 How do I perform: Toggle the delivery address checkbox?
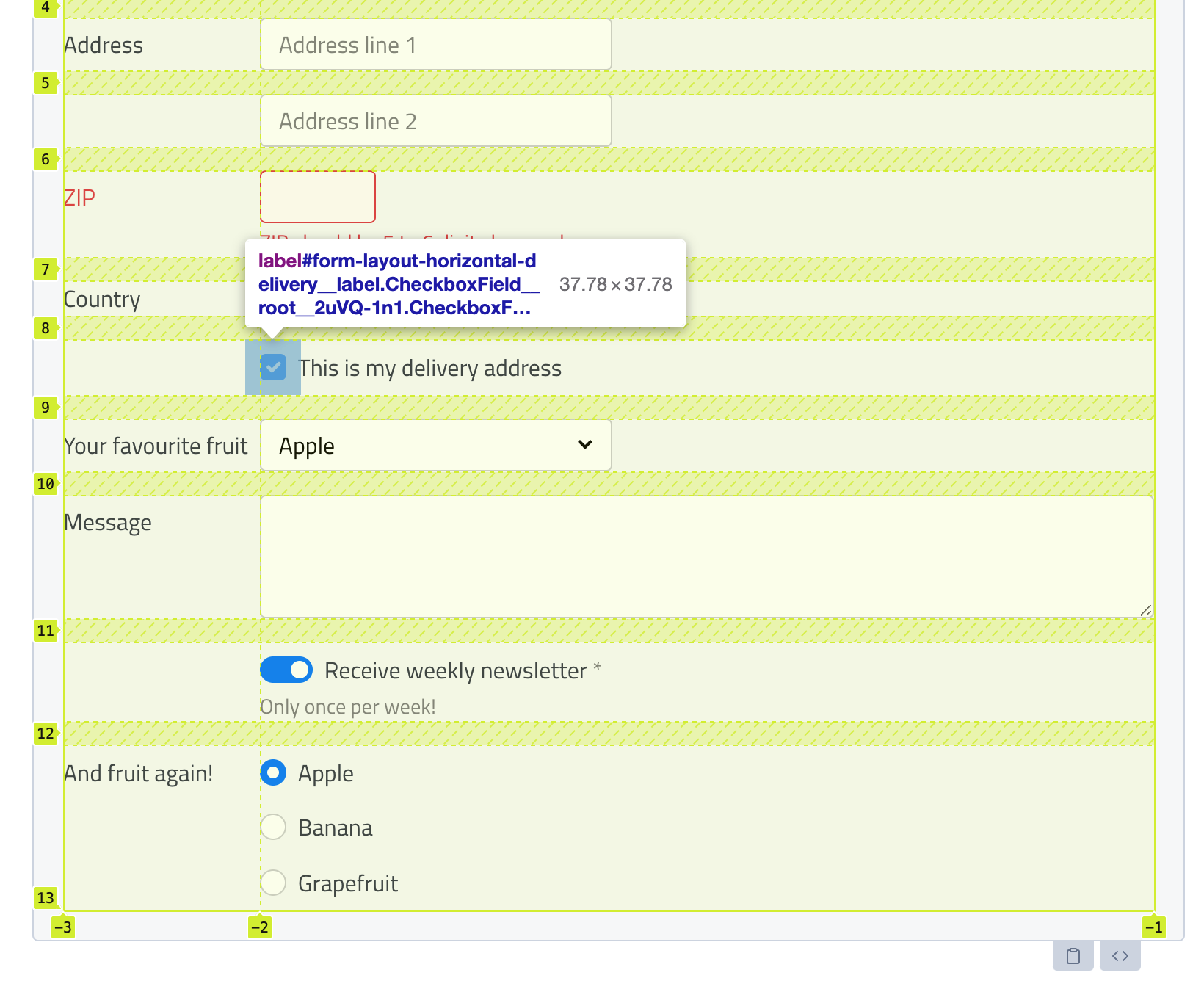click(x=273, y=367)
